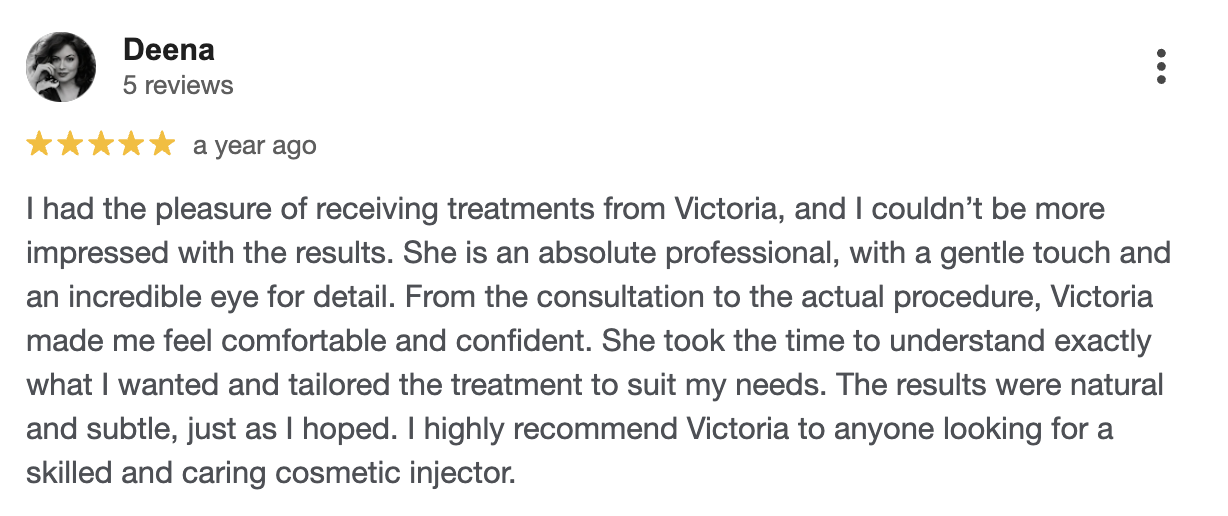Viewport: 1228px width, 516px height.
Task: Open the three-dot more options menu
Action: (1161, 66)
